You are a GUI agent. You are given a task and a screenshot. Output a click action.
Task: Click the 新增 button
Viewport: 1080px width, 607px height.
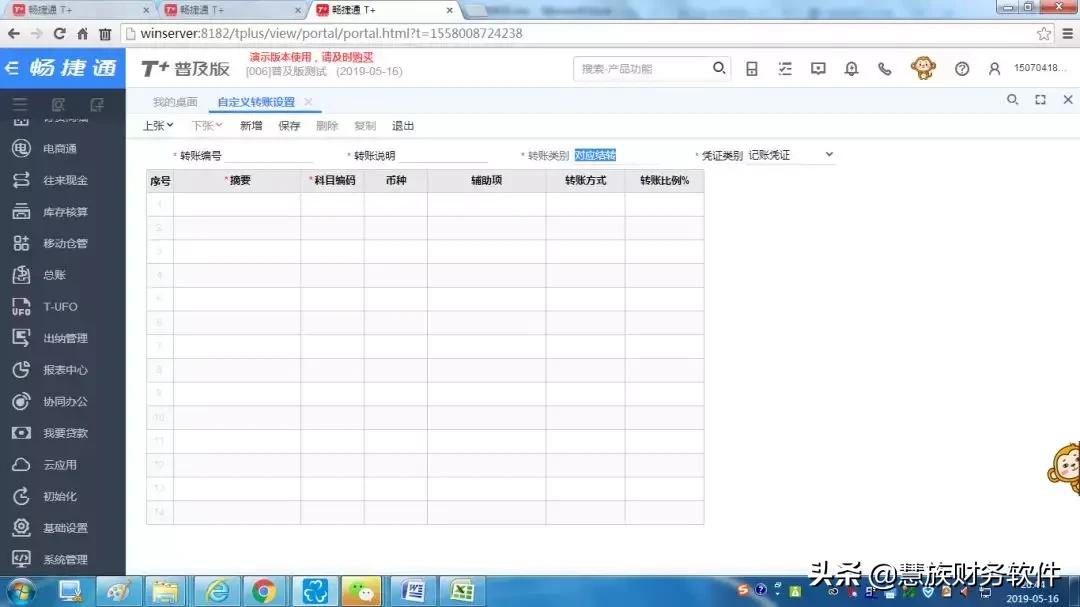[251, 125]
